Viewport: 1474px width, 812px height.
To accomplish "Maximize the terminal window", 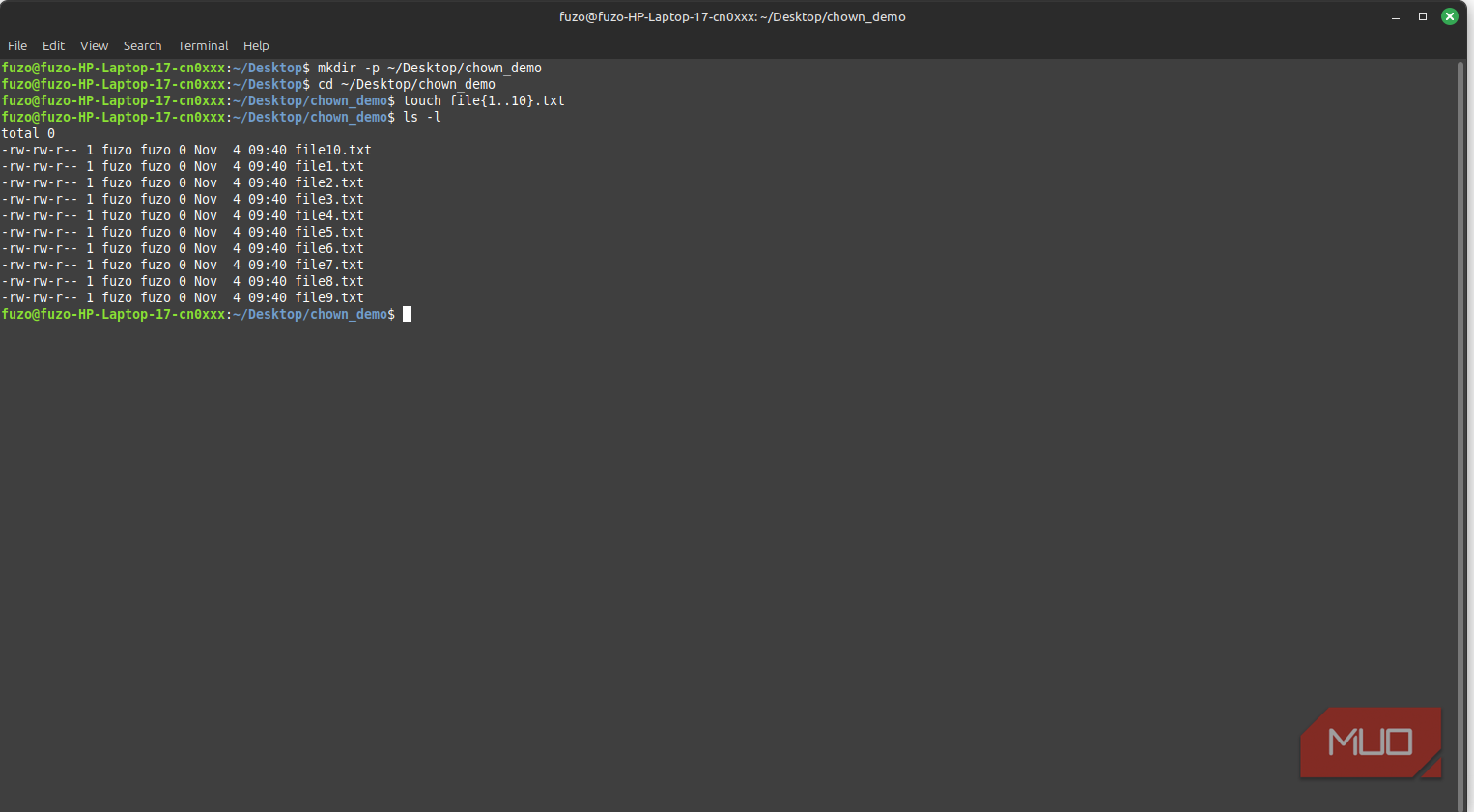I will (x=1422, y=16).
